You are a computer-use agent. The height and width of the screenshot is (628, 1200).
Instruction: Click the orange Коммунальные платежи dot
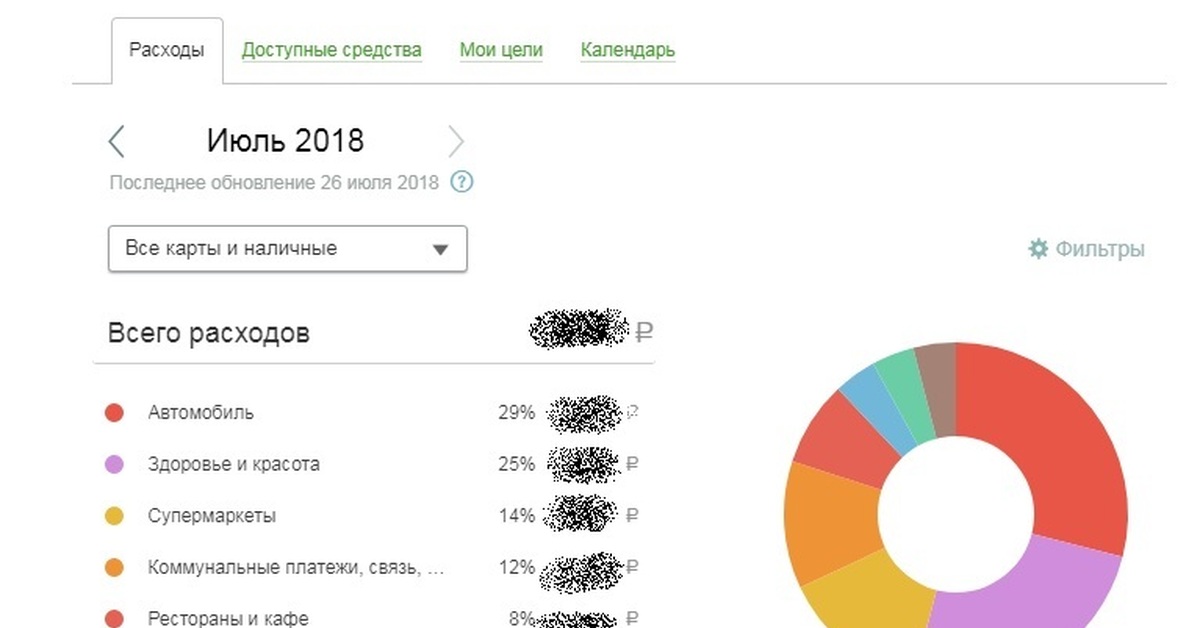pos(114,568)
